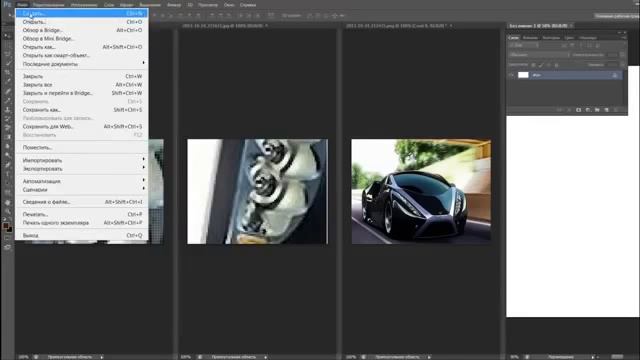The height and width of the screenshot is (360, 640).
Task: Select the Brush tool
Action: 7,100
